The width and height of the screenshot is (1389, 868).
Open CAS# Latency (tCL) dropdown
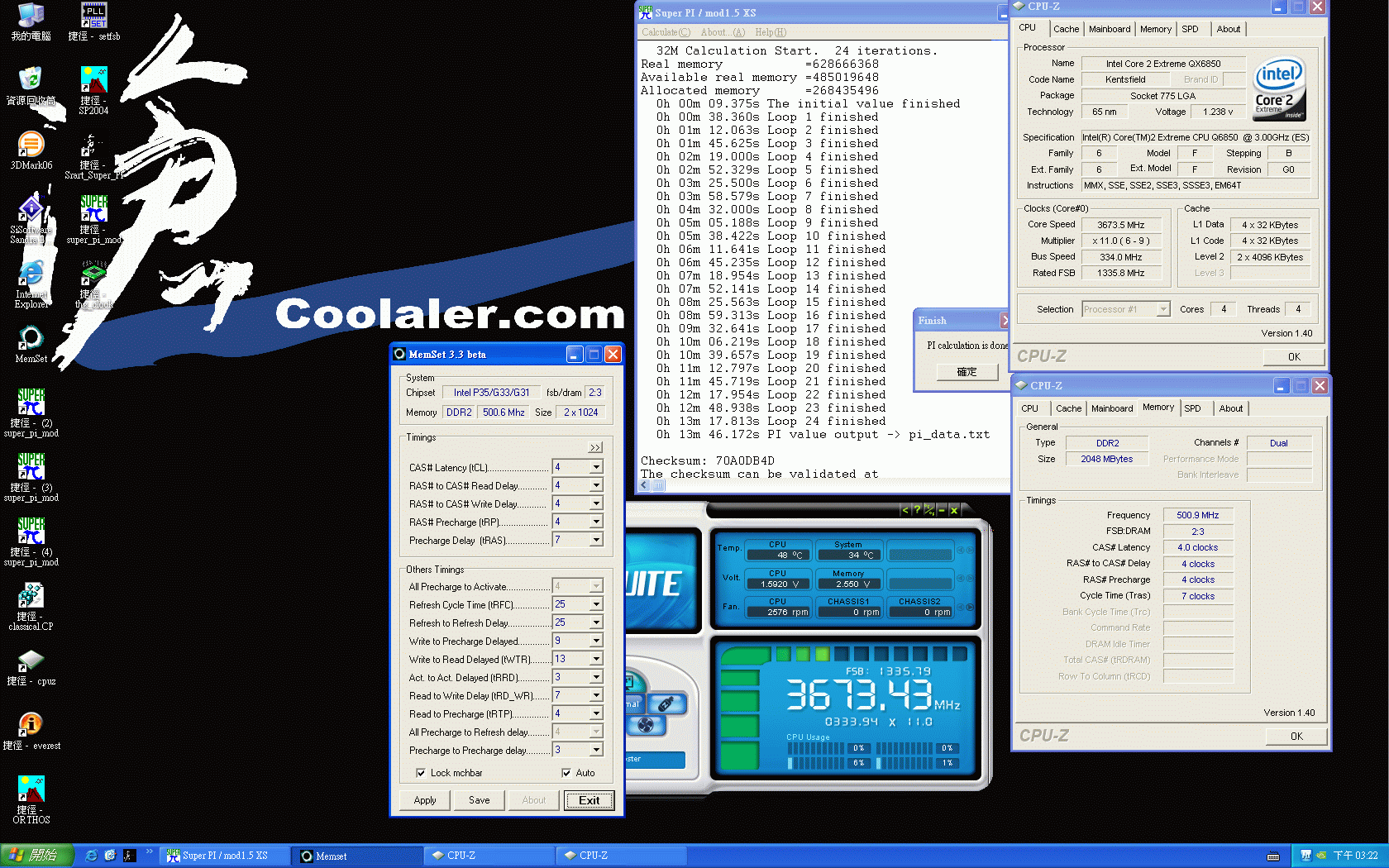tap(596, 467)
